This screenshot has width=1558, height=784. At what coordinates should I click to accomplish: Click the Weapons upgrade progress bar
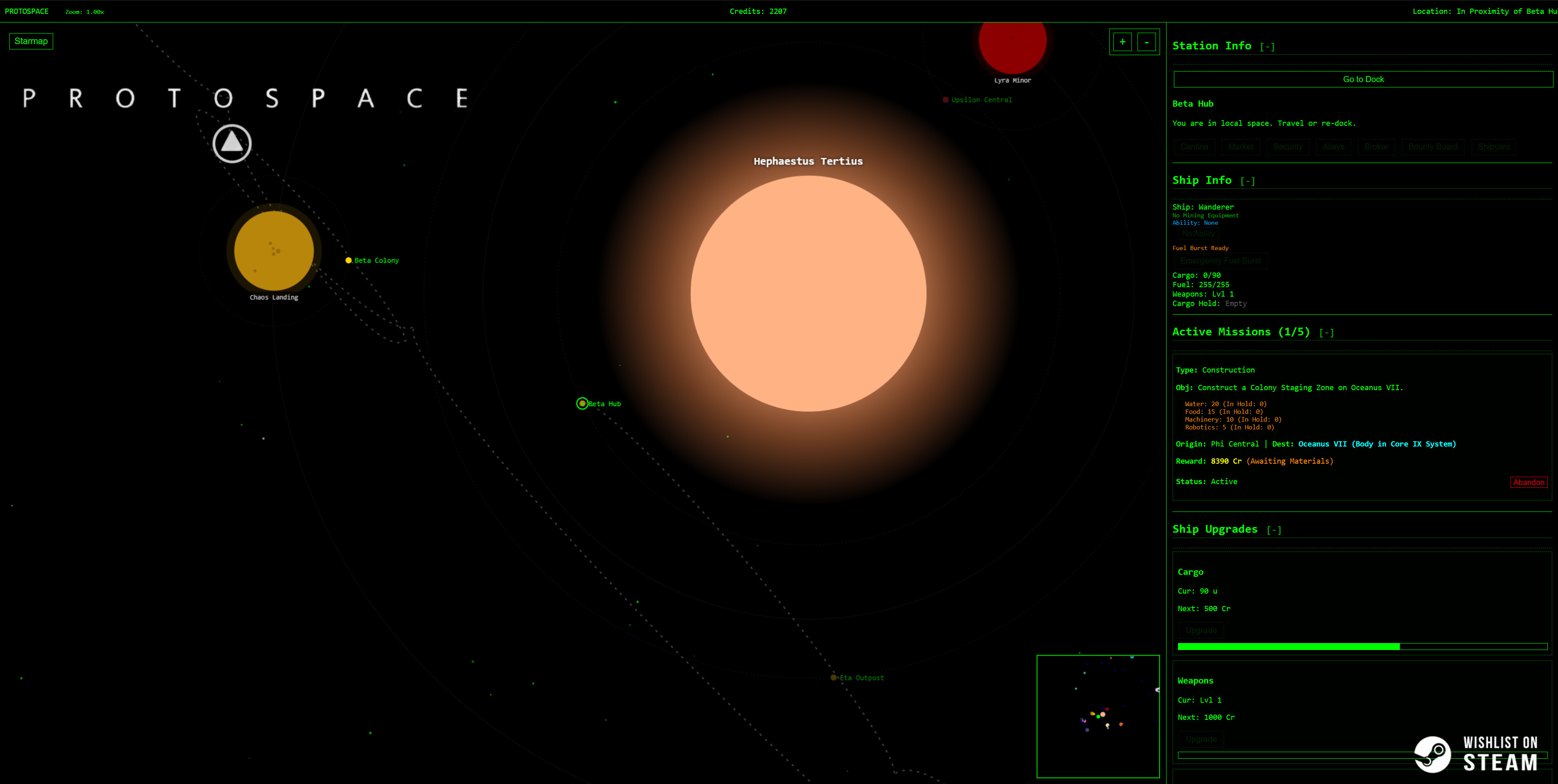(x=1362, y=755)
